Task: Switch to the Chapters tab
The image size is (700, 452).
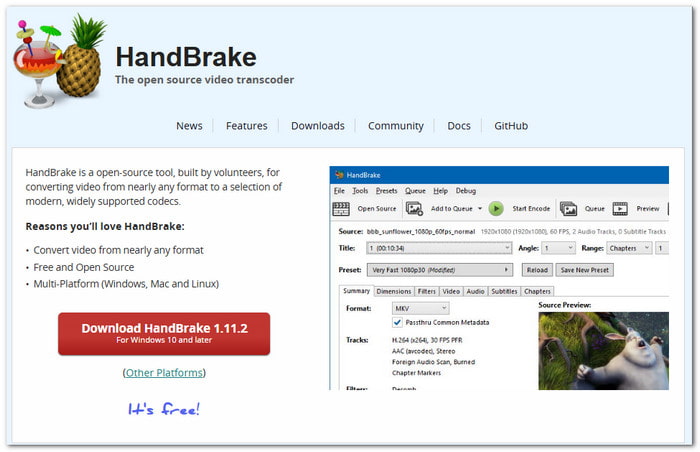Action: [538, 291]
